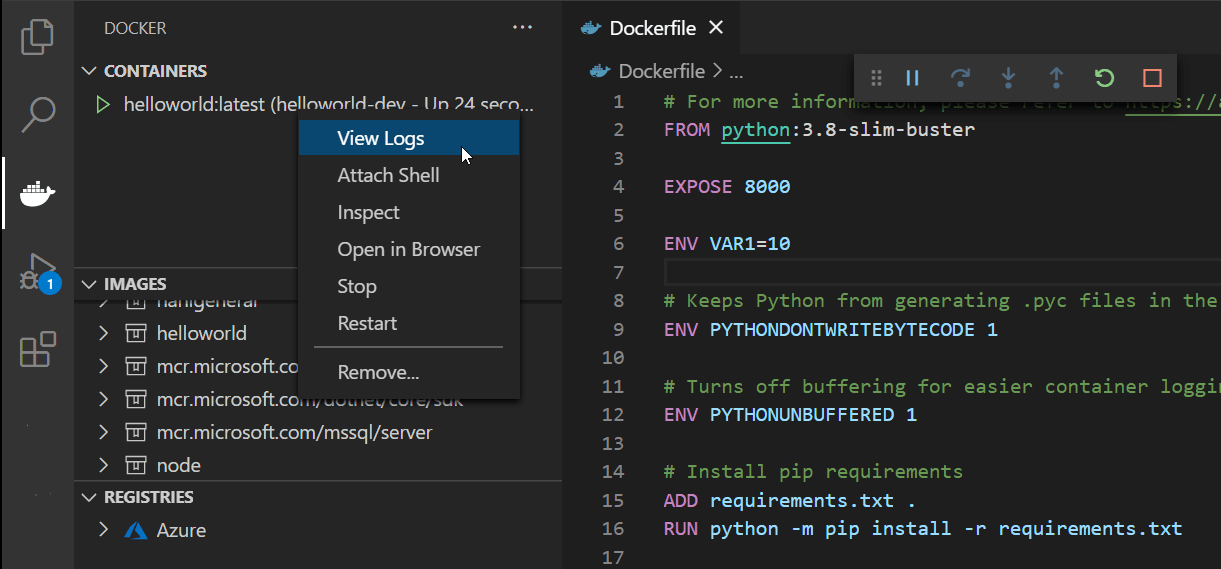Expand the Azure registry node
The width and height of the screenshot is (1221, 569).
coord(104,530)
